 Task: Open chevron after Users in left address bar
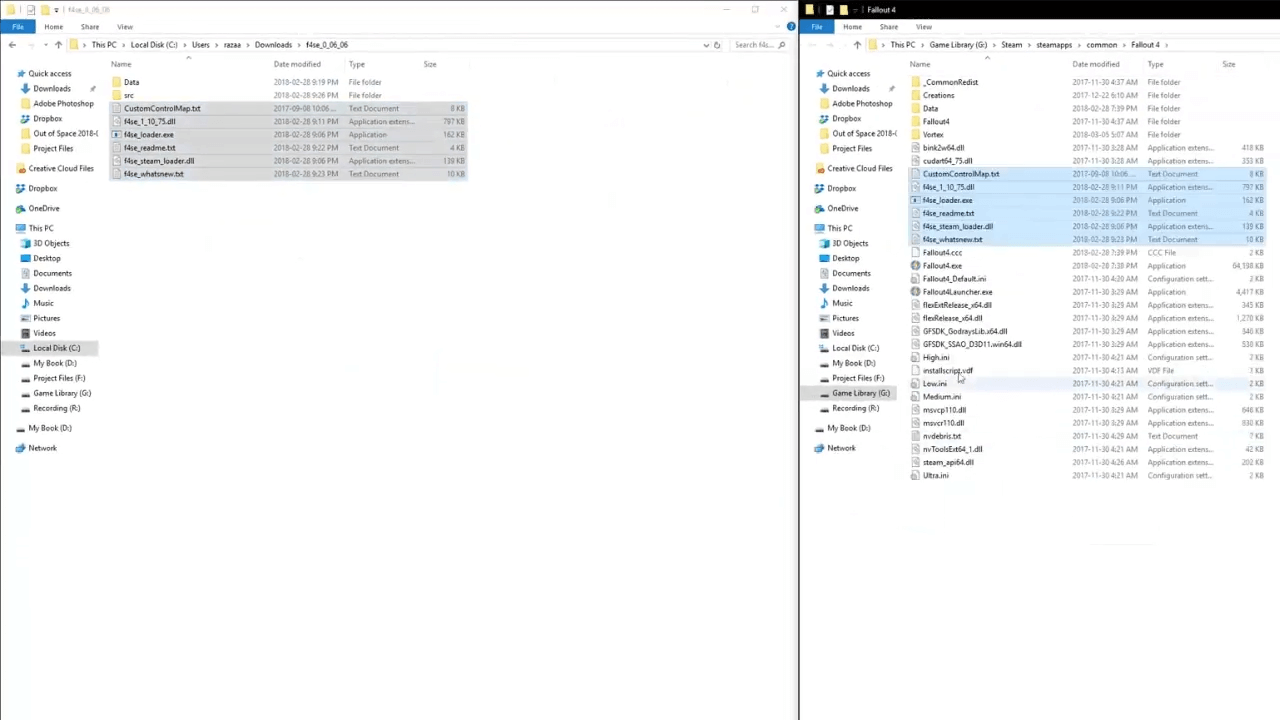tap(215, 44)
